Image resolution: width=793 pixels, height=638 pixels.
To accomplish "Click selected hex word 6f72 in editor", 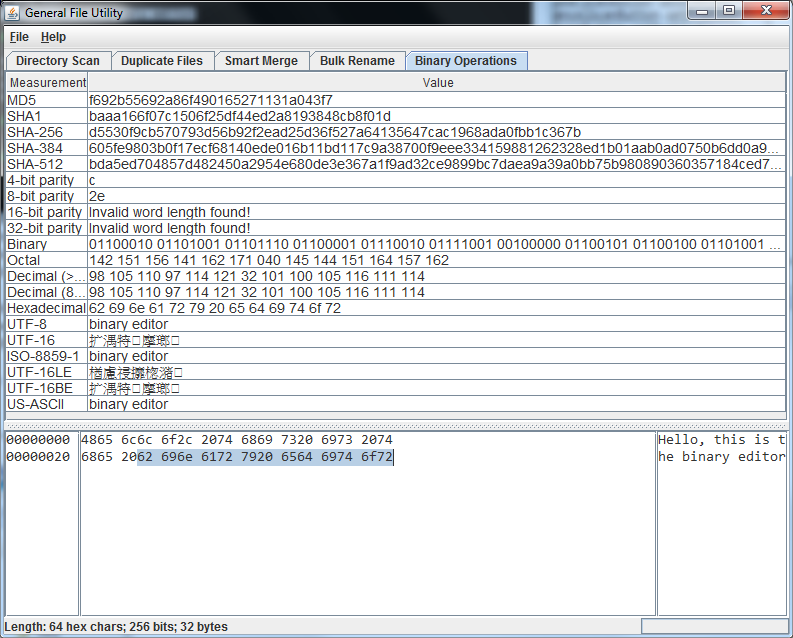I will pyautogui.click(x=377, y=457).
